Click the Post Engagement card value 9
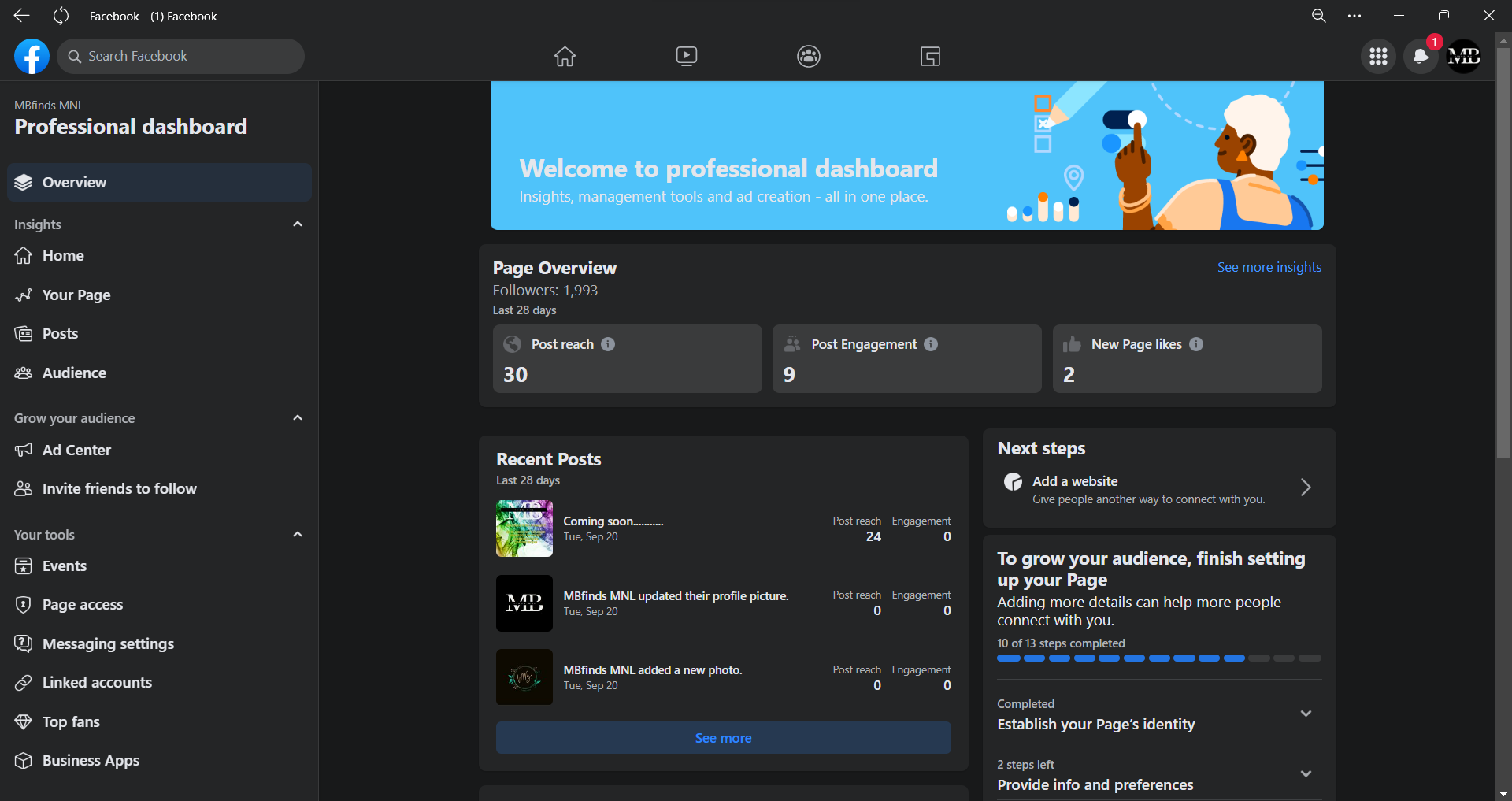 coord(789,375)
